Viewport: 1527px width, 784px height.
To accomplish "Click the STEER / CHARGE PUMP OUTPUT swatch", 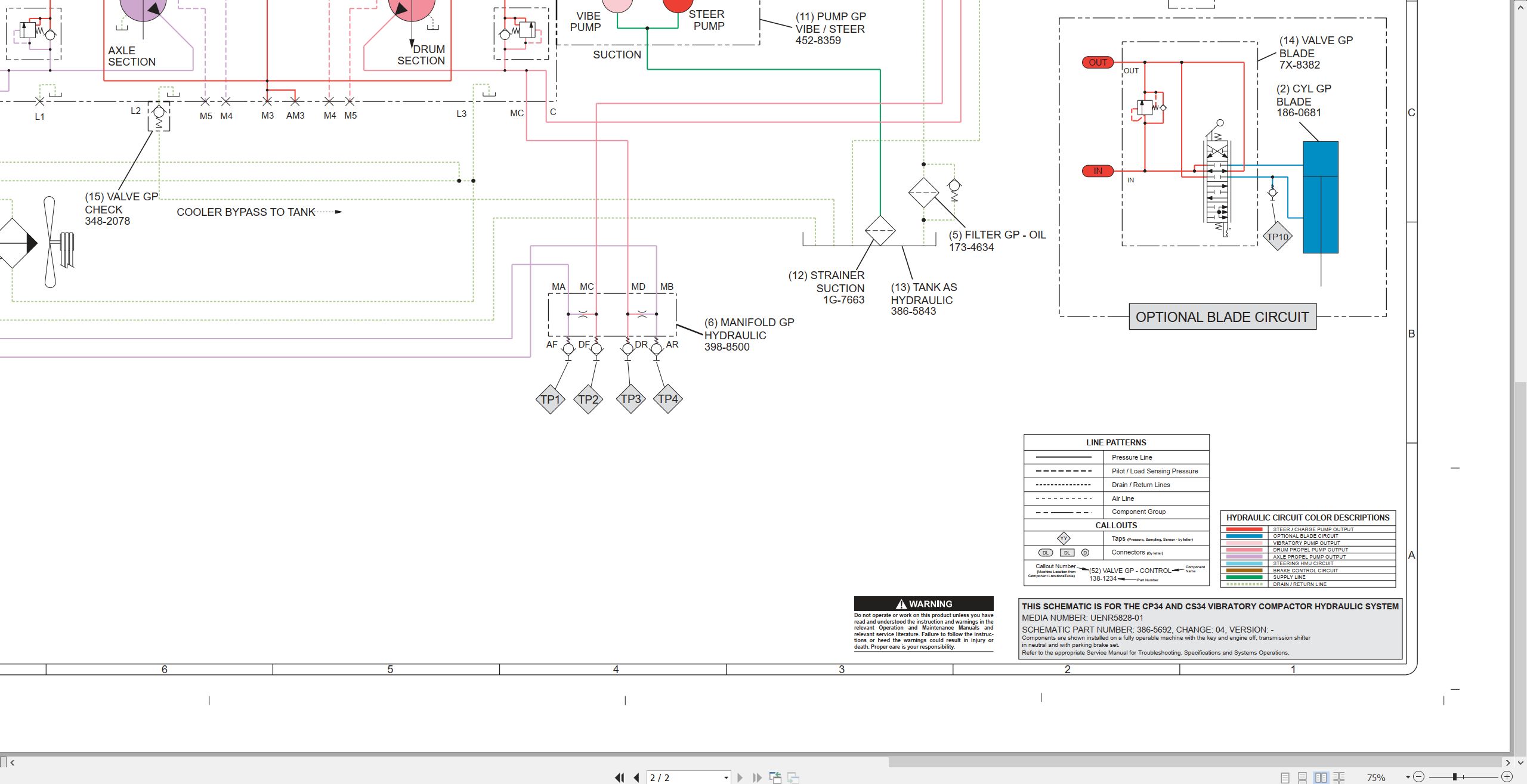I will 1244,529.
